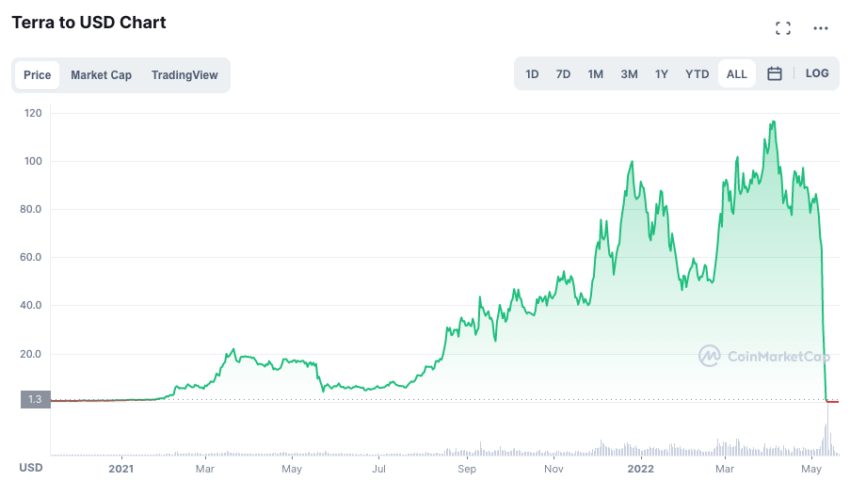Open the three-dot more options menu
The width and height of the screenshot is (850, 480).
click(x=821, y=28)
